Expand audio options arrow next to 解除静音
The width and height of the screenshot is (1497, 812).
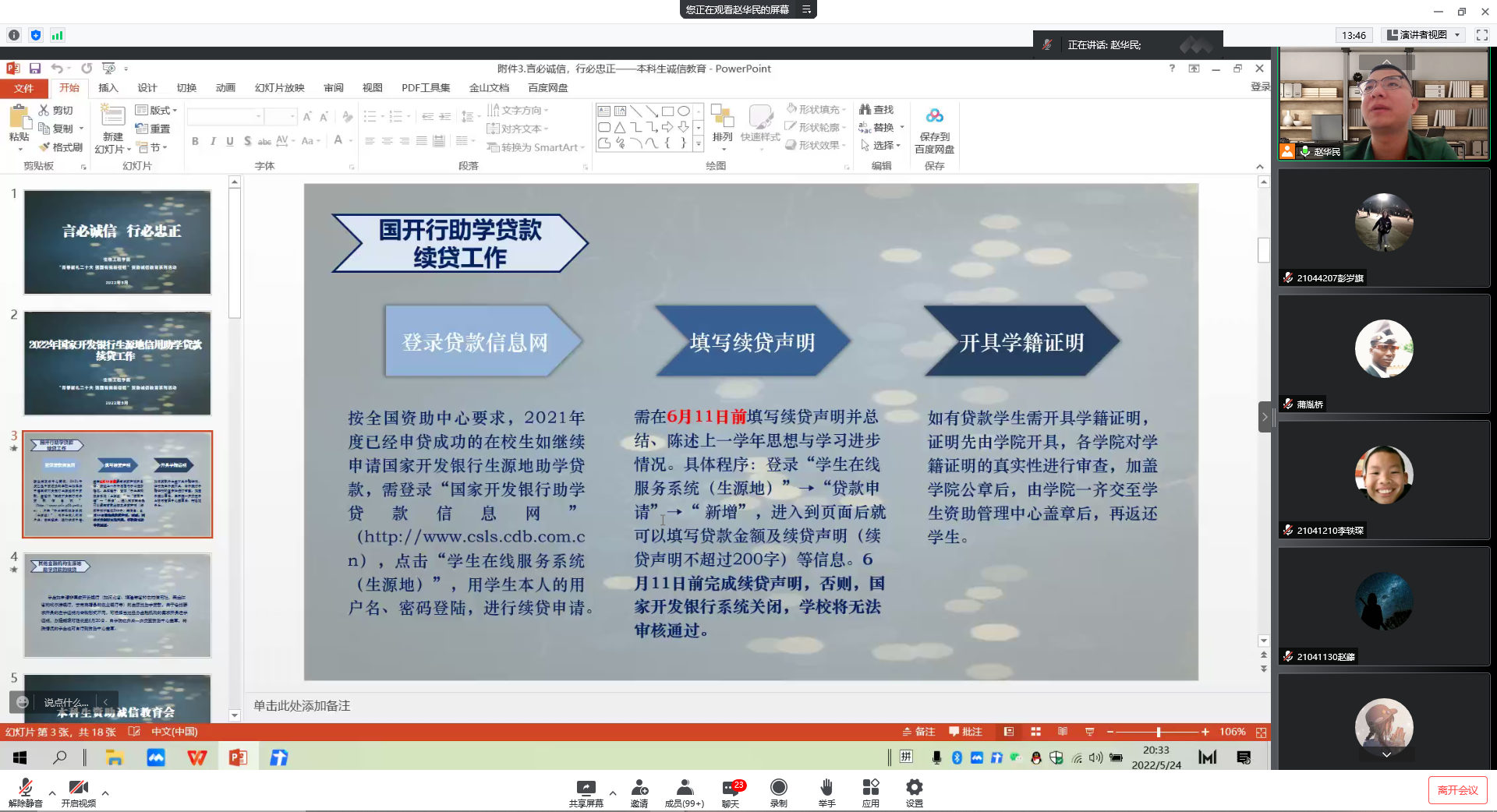coord(52,793)
